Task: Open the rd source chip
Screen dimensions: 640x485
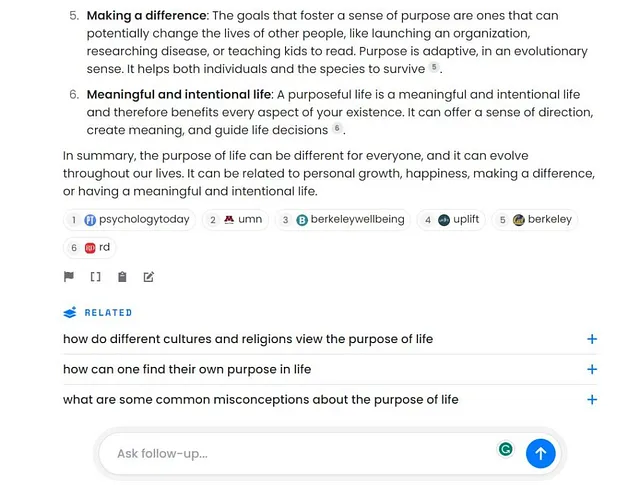Action: coord(89,247)
